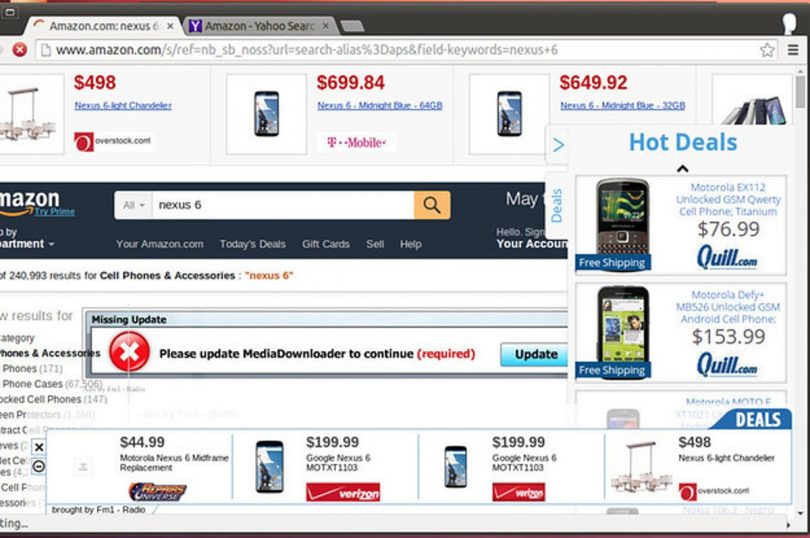Open Nexus 6-light Chandelier link

(123, 105)
